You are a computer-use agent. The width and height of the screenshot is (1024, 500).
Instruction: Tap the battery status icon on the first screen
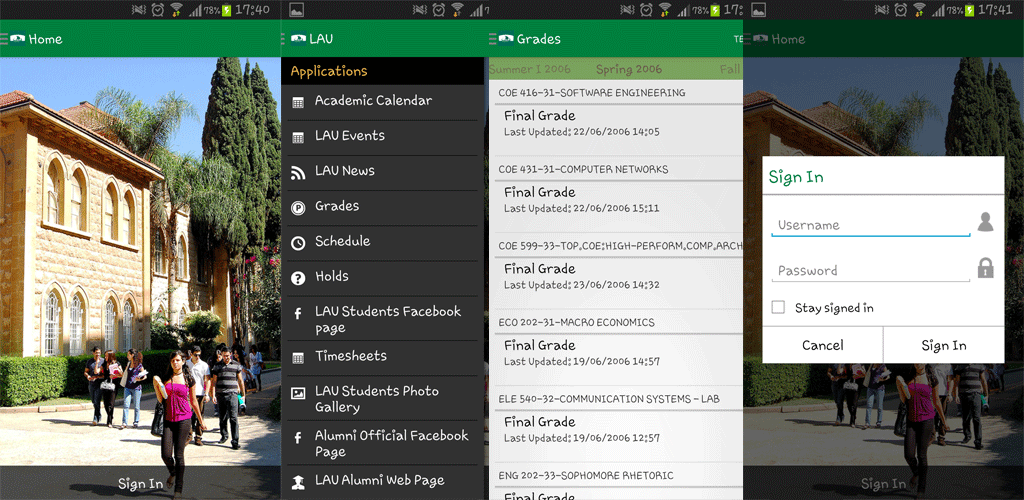(227, 10)
